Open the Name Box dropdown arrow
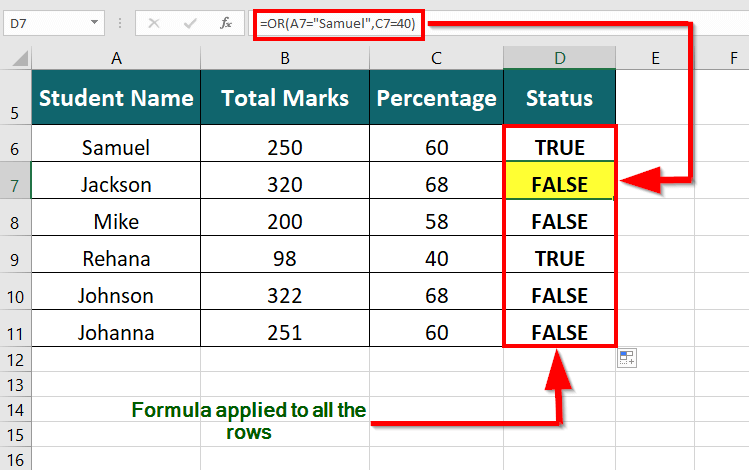 [95, 22]
